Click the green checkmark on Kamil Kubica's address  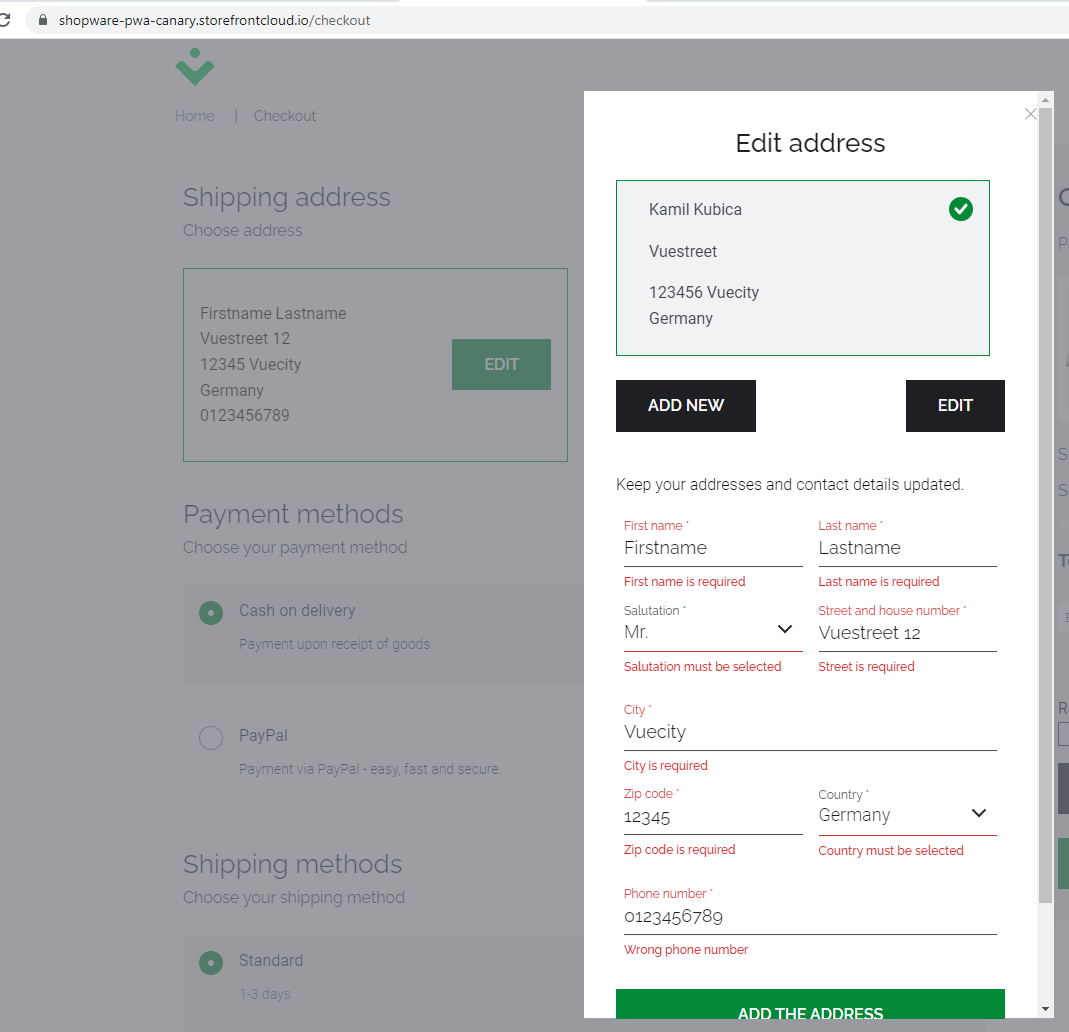coord(960,210)
